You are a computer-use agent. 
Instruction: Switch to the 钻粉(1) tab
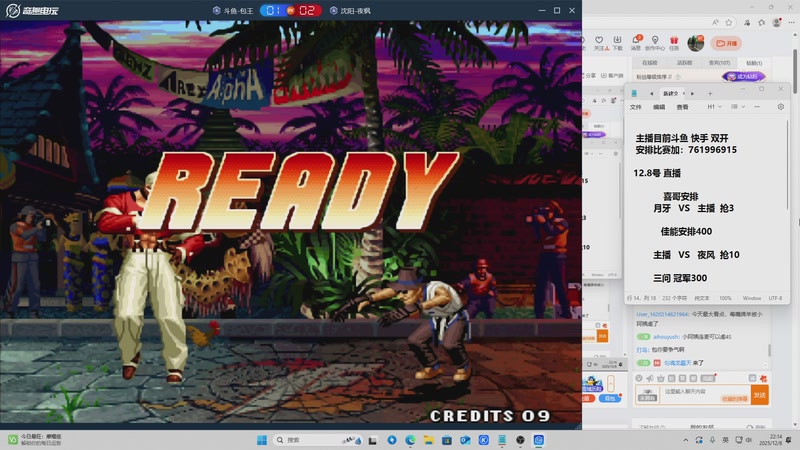pos(754,63)
